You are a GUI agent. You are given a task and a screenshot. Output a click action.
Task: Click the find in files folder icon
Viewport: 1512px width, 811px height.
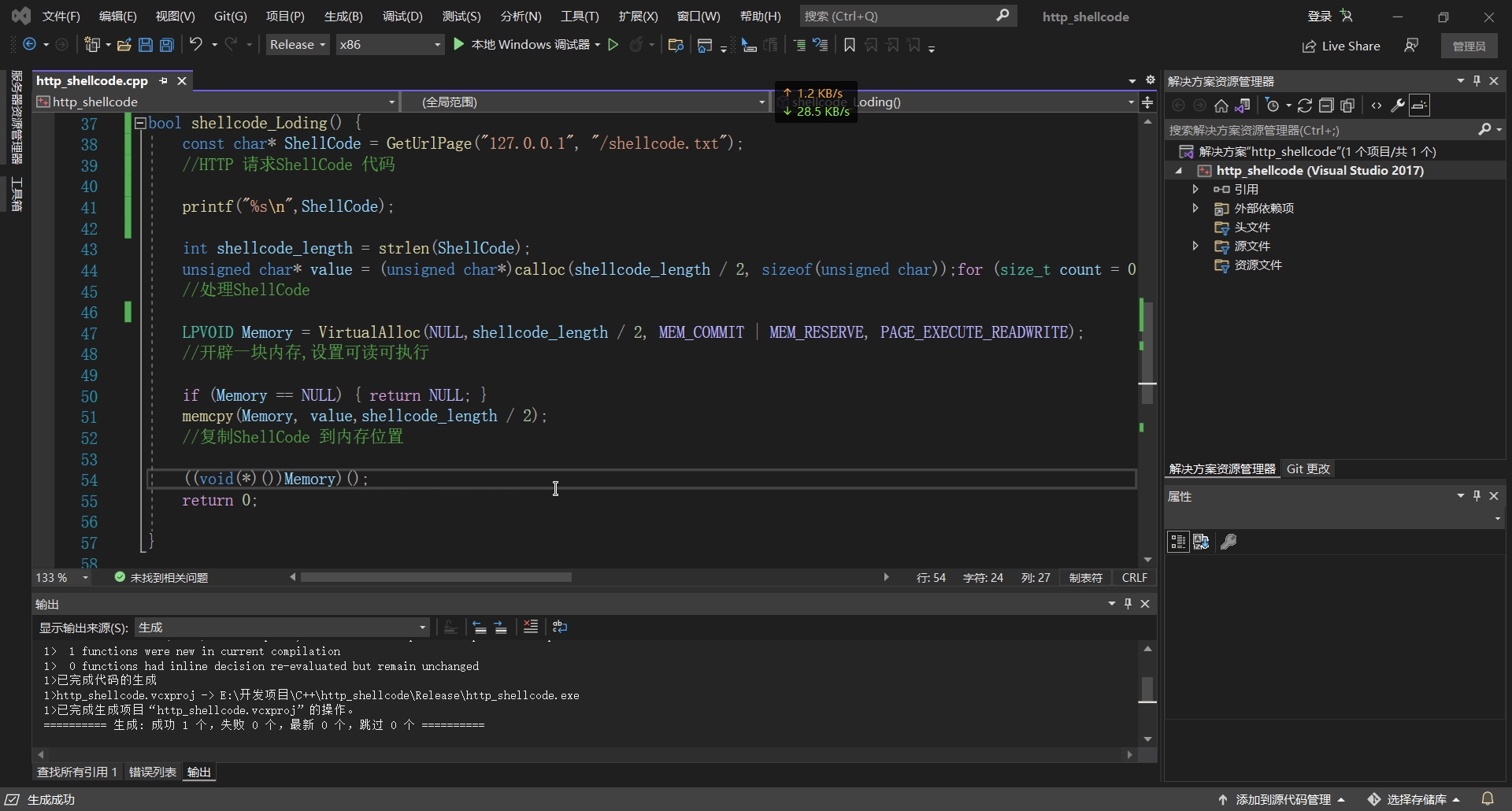[675, 45]
